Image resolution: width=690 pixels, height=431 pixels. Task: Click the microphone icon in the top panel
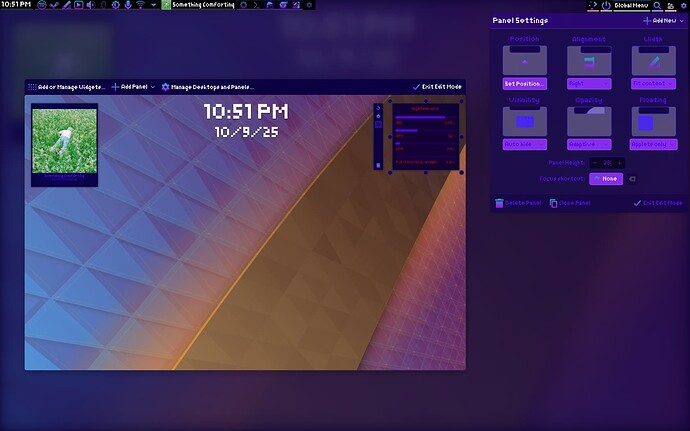pyautogui.click(x=128, y=5)
